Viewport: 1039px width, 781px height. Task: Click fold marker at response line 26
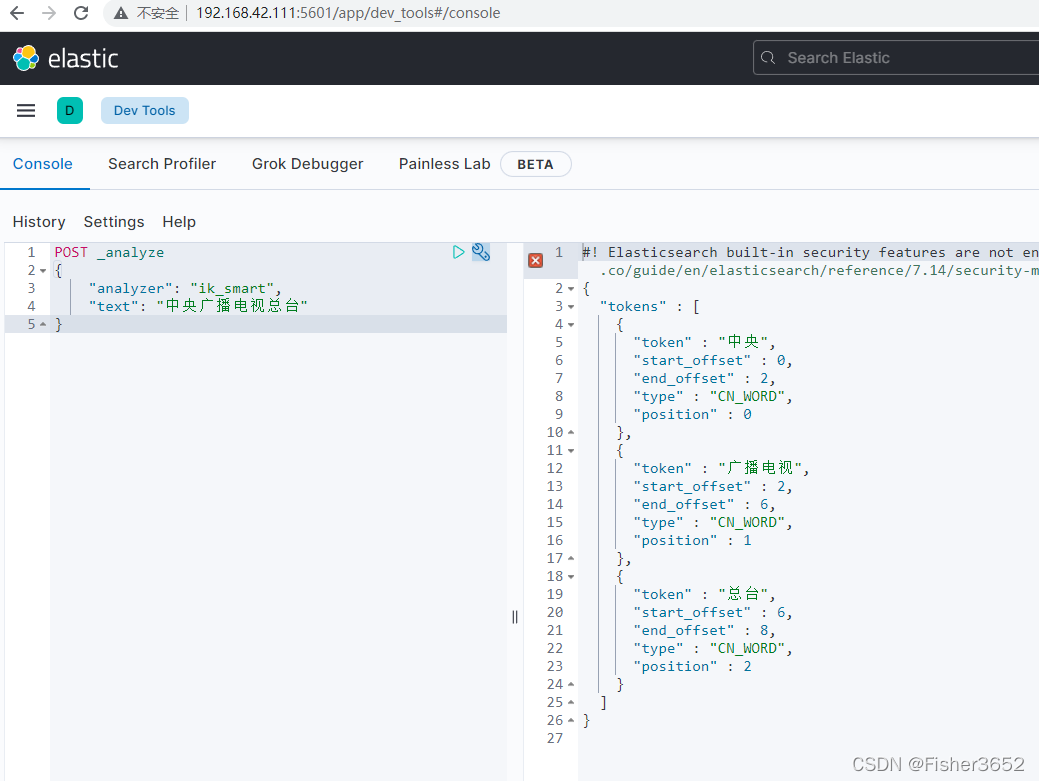pos(571,720)
